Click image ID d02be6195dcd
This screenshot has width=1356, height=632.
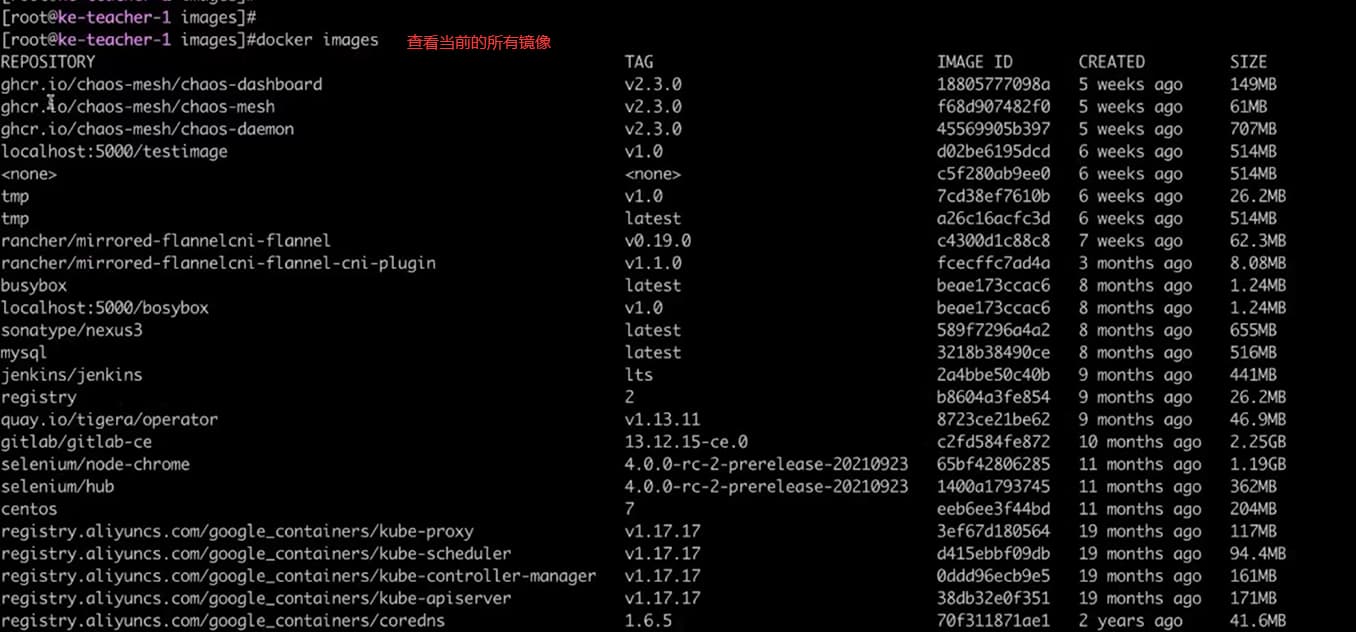coord(993,151)
